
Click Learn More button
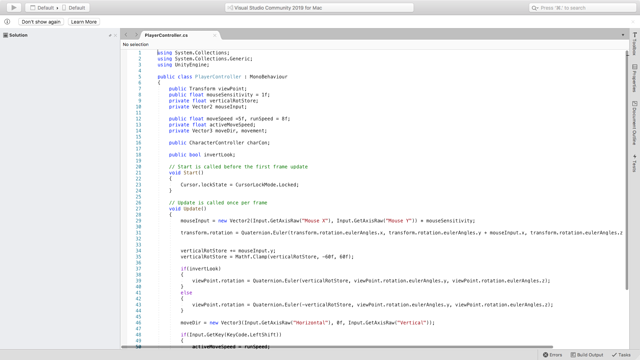point(84,22)
